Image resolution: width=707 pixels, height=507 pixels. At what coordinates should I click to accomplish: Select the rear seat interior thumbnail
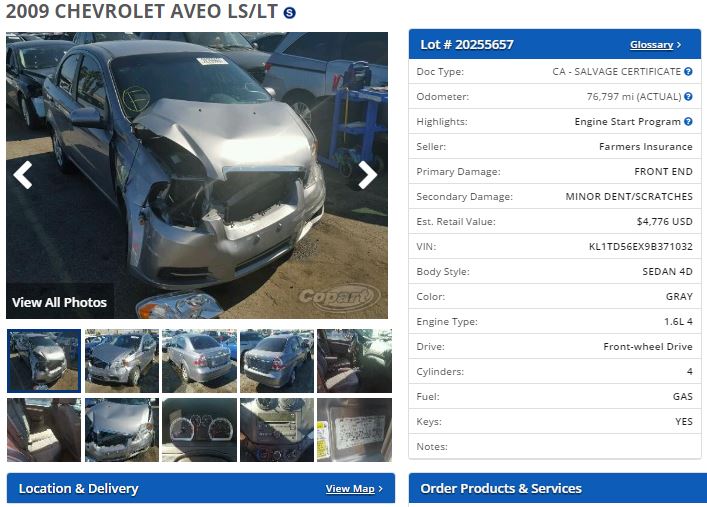tap(44, 429)
